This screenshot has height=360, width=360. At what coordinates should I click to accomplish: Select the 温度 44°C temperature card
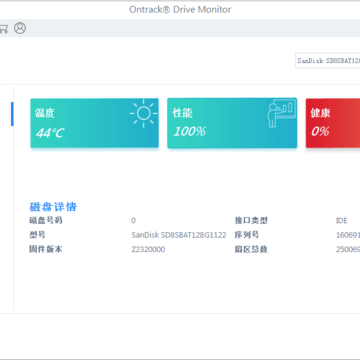94,123
